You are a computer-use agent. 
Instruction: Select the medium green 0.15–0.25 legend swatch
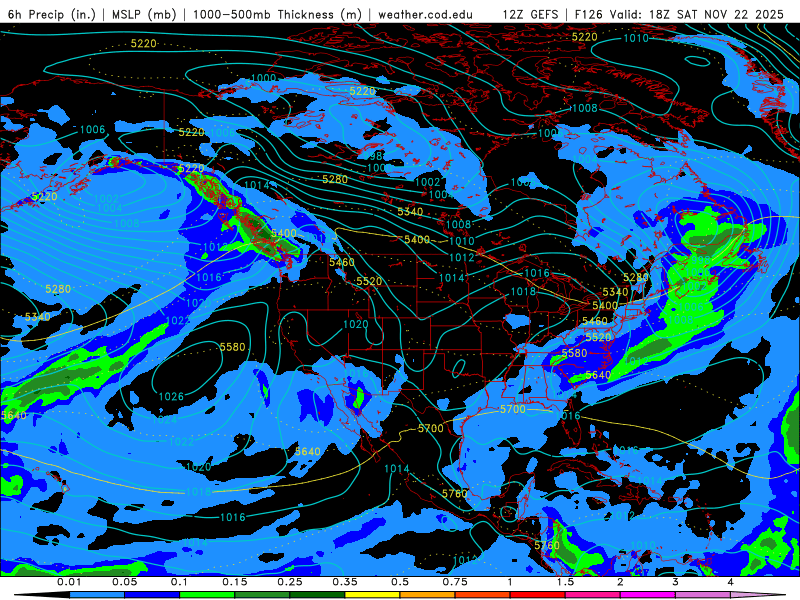(262, 595)
